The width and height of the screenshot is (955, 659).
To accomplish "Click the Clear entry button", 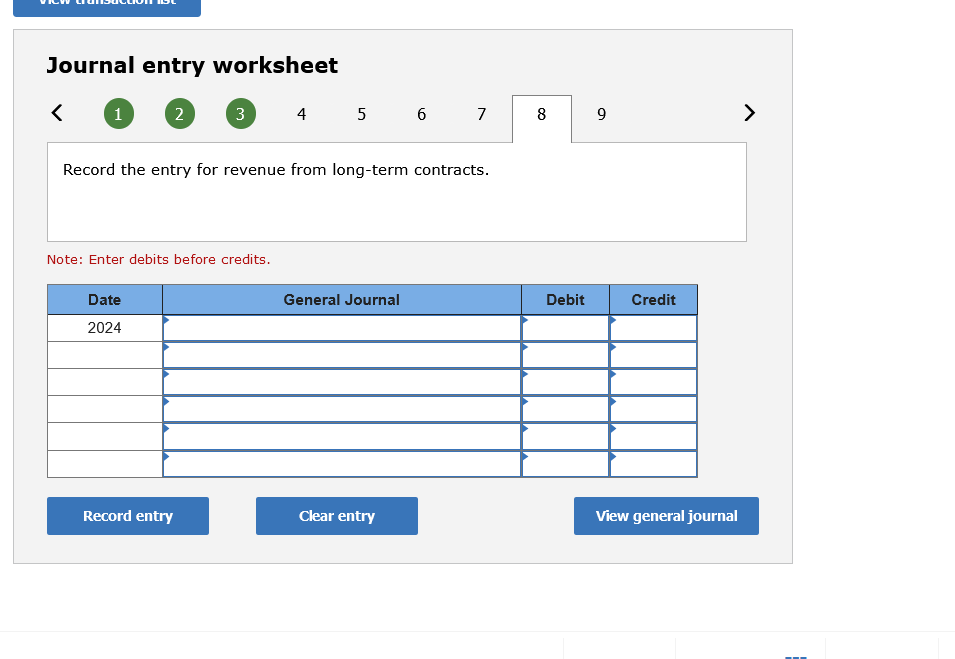I will (x=336, y=515).
